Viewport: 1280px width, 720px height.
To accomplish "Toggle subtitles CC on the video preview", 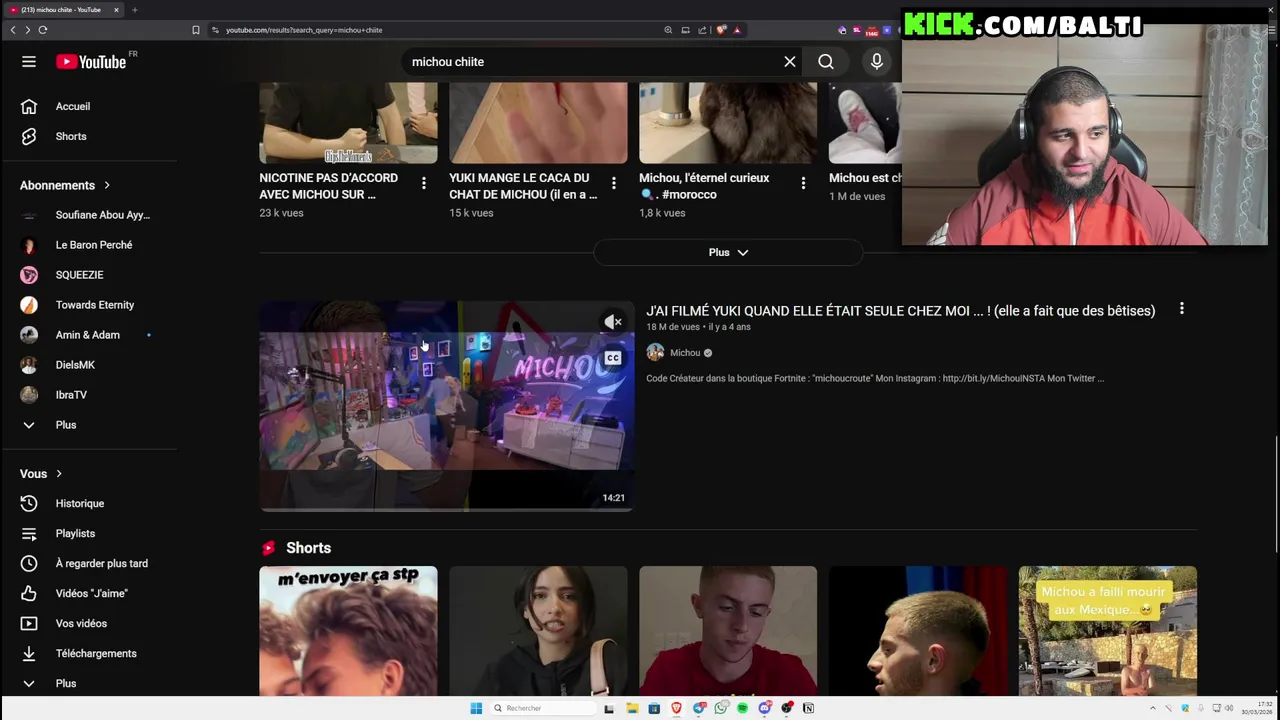I will click(613, 358).
